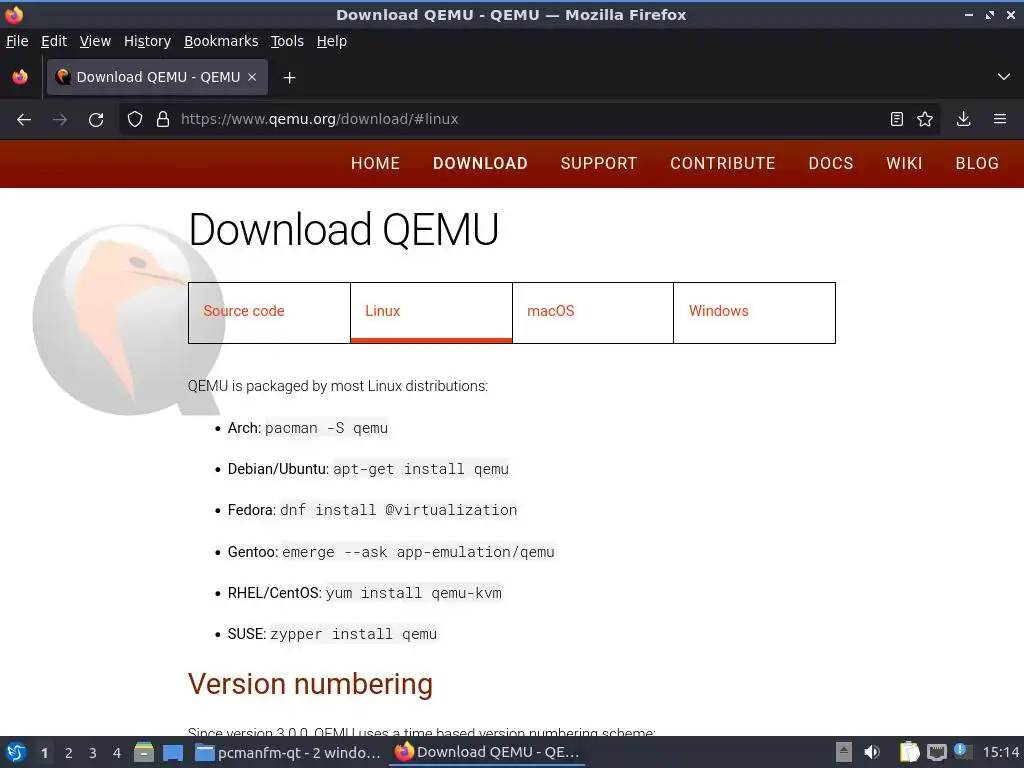Open the File menu
The height and width of the screenshot is (768, 1024).
coord(17,41)
